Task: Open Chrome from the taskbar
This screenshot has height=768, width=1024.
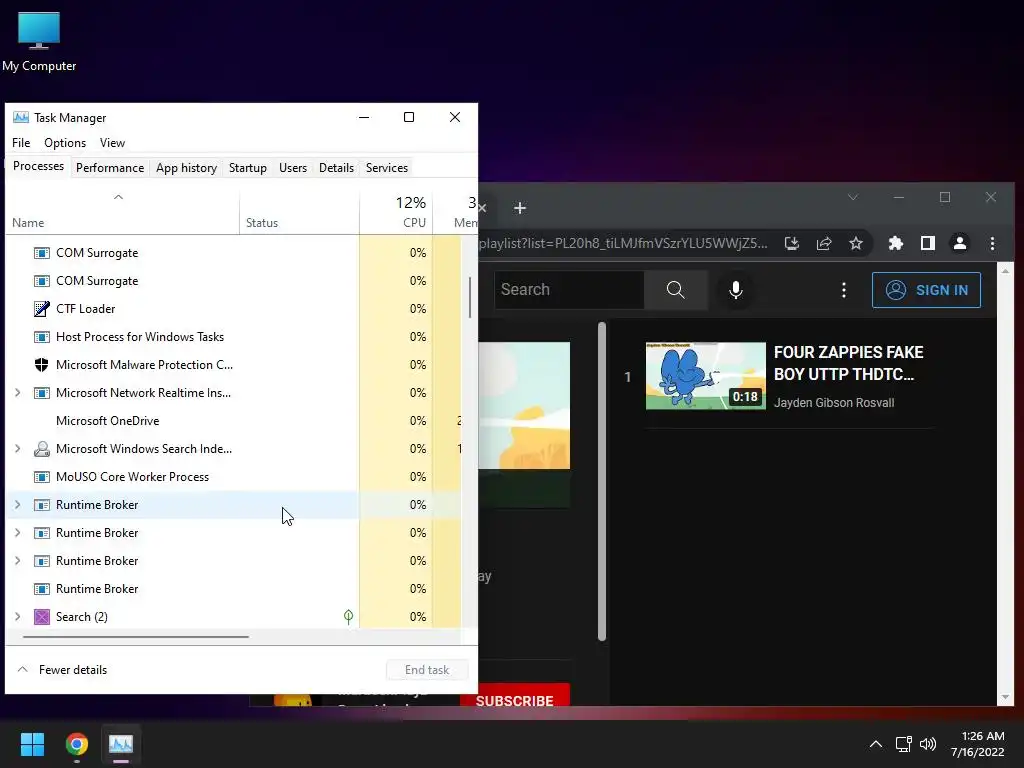Action: 77,744
